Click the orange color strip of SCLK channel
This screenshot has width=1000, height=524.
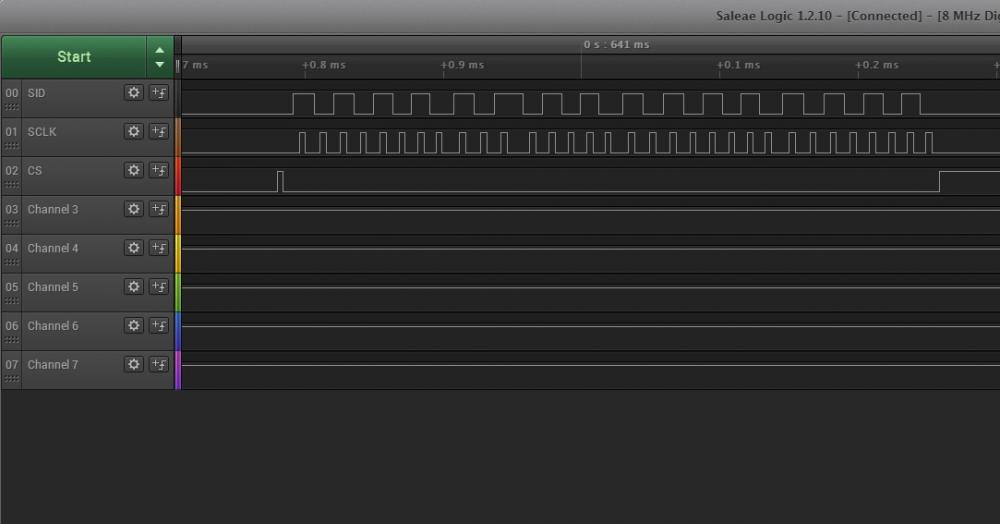pos(178,137)
